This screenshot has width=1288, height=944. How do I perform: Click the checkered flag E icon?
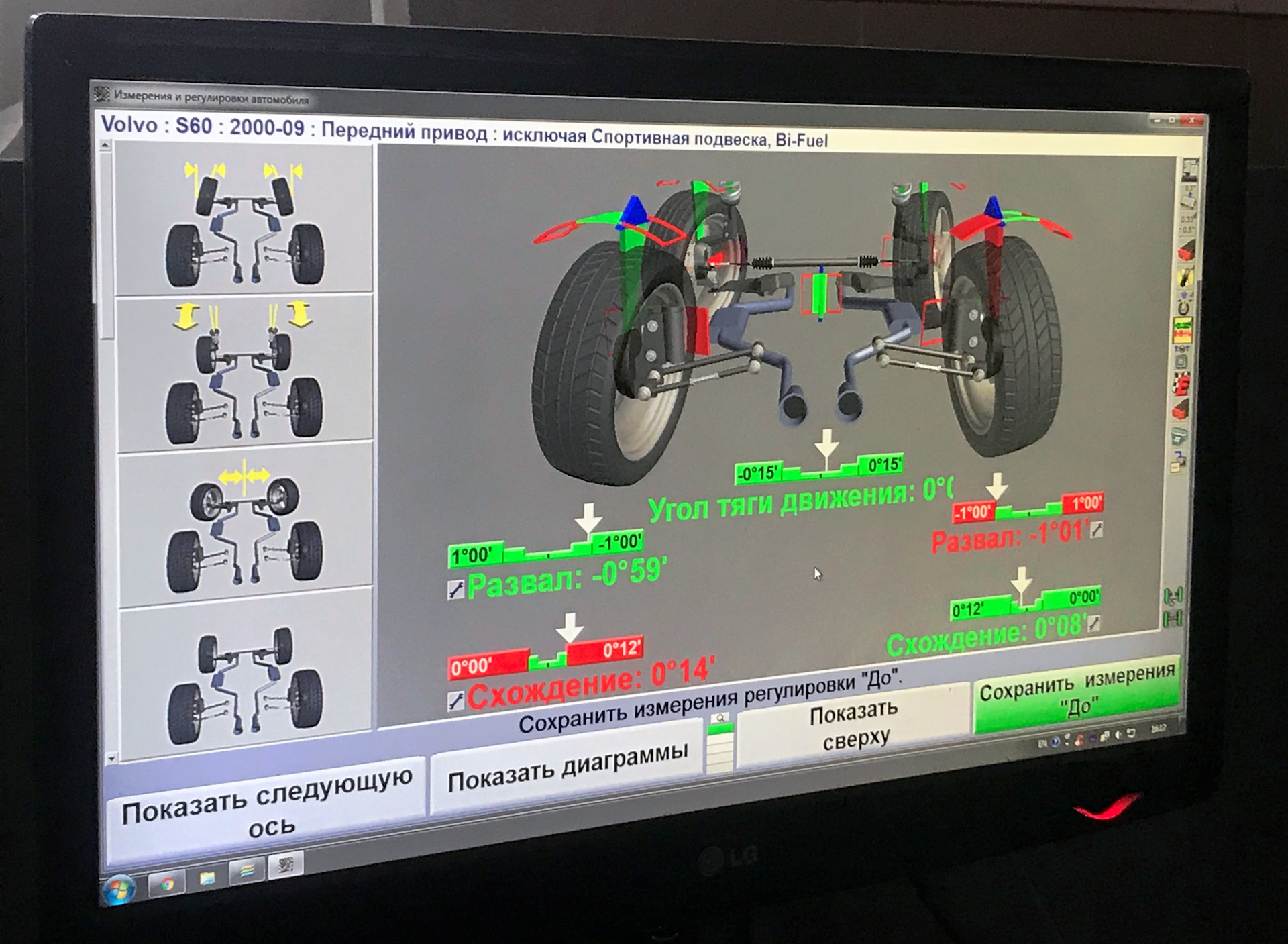(1181, 384)
